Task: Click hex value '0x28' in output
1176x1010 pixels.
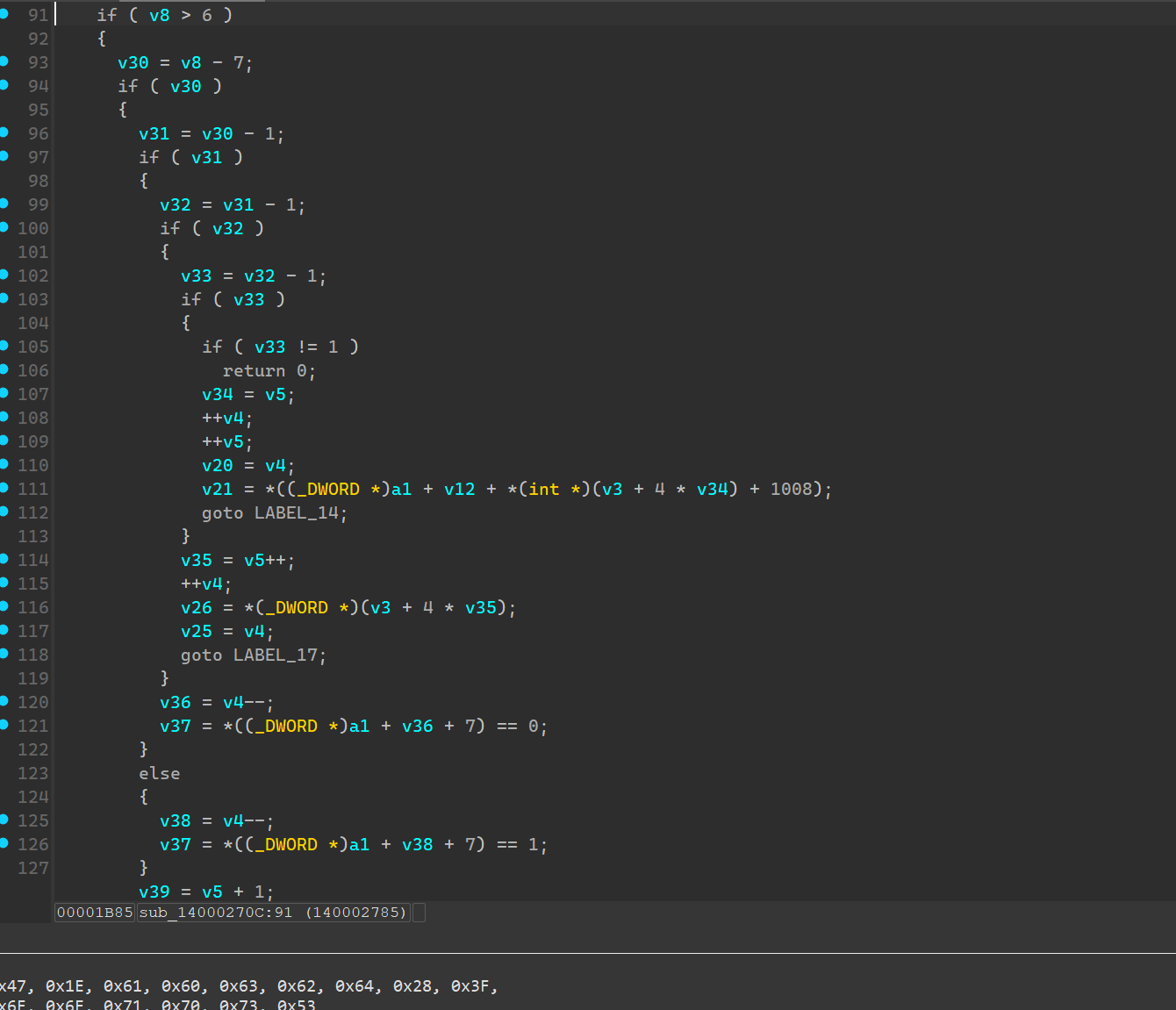Action: 413,986
